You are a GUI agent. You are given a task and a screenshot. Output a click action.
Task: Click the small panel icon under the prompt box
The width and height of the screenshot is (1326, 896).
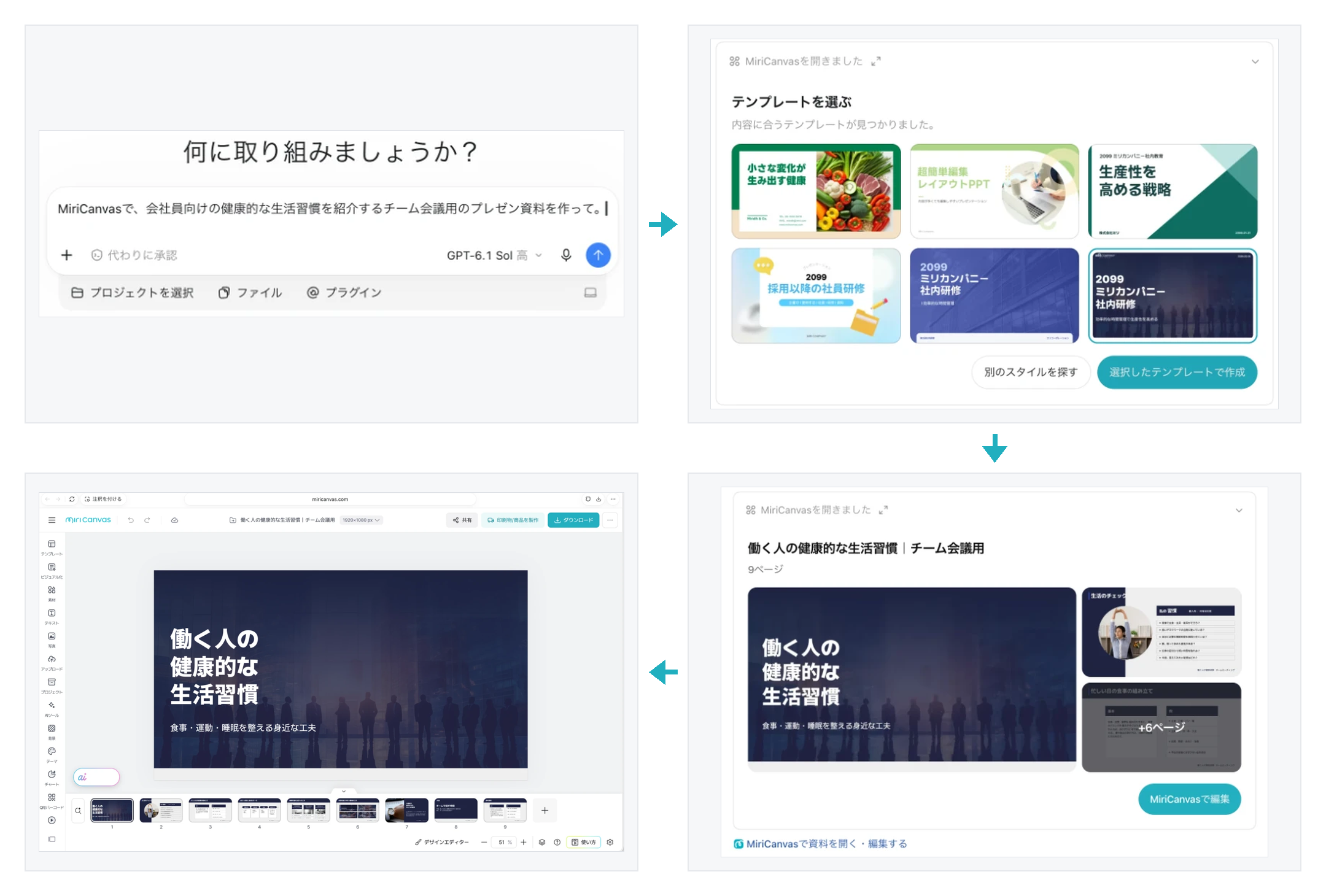(590, 293)
